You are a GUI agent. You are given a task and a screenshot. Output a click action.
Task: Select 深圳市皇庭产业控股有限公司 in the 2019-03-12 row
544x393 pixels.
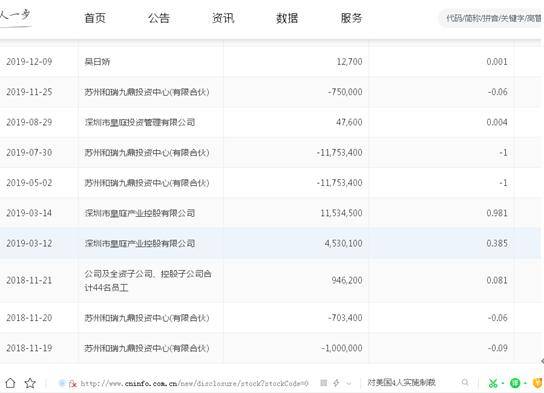[140, 243]
